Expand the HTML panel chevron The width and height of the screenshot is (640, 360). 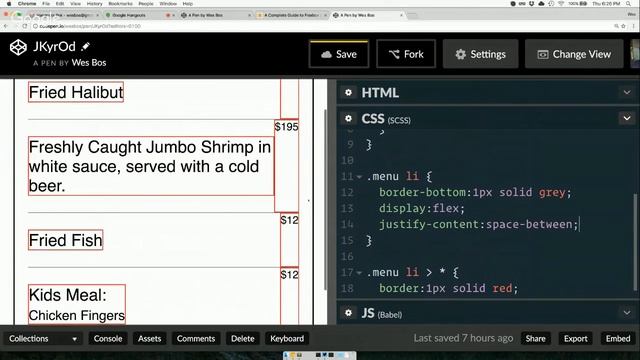[x=627, y=93]
